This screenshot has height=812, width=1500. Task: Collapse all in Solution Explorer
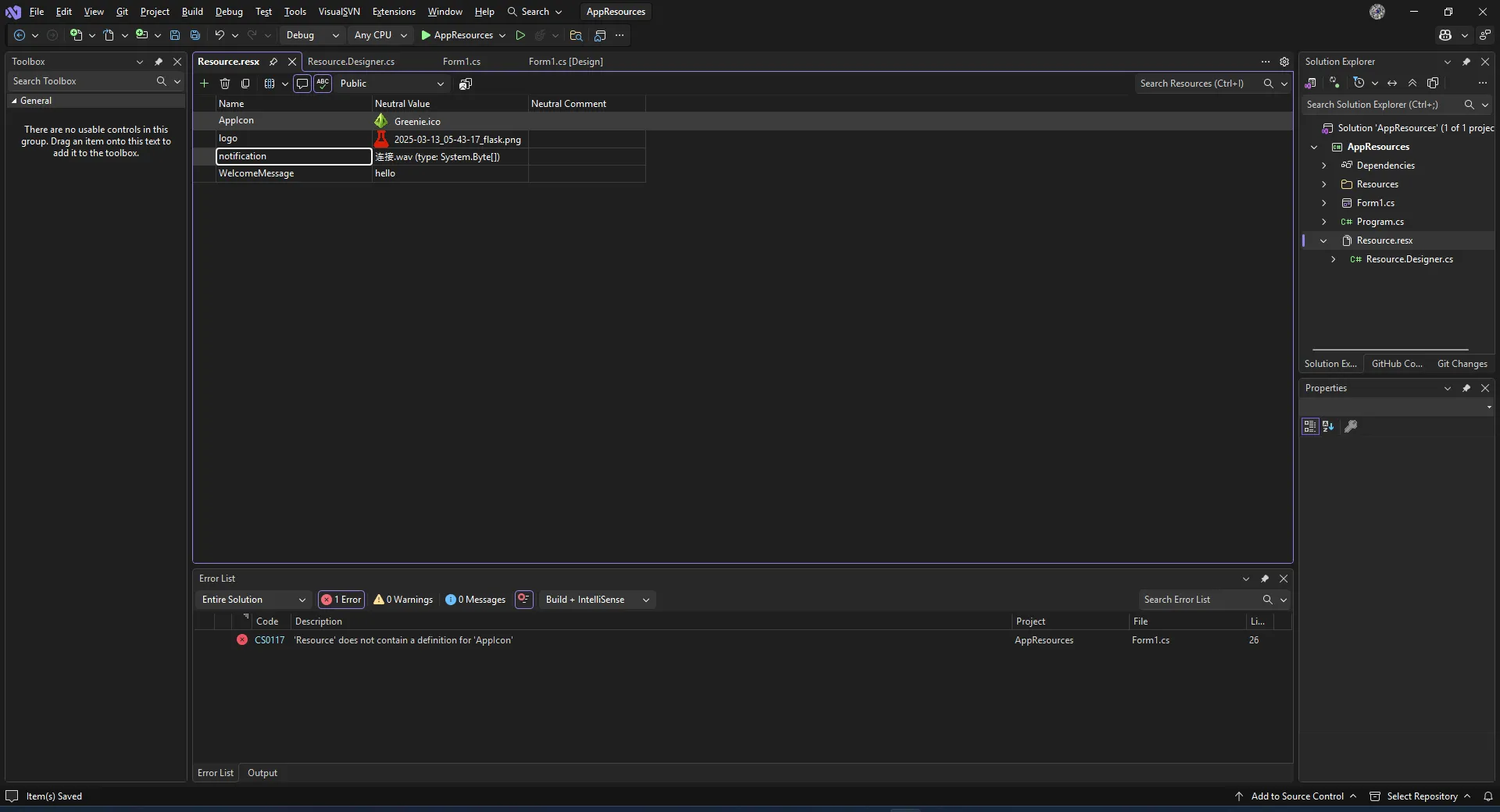[1412, 83]
